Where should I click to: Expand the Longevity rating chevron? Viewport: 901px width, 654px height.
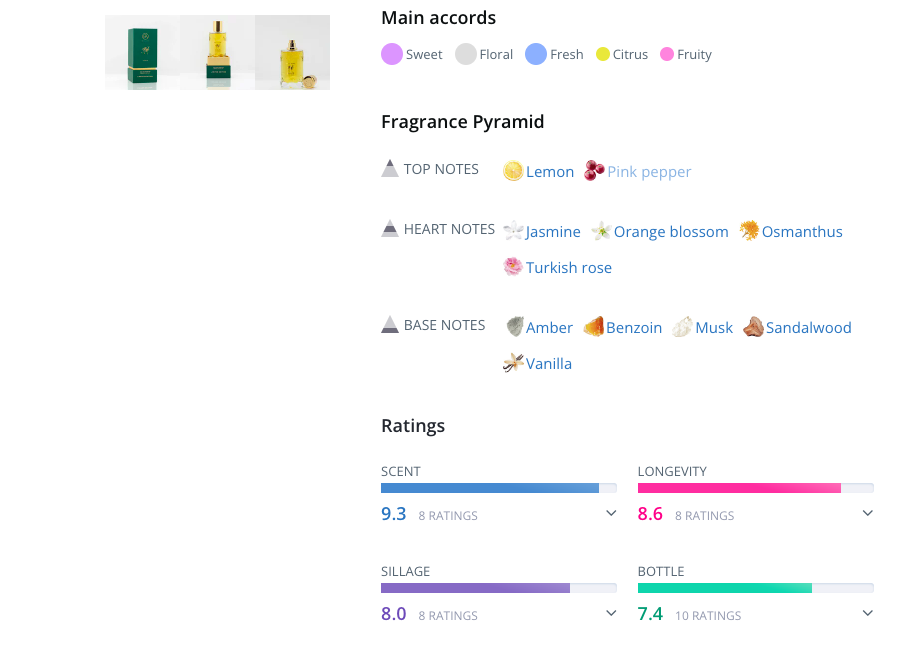point(867,514)
